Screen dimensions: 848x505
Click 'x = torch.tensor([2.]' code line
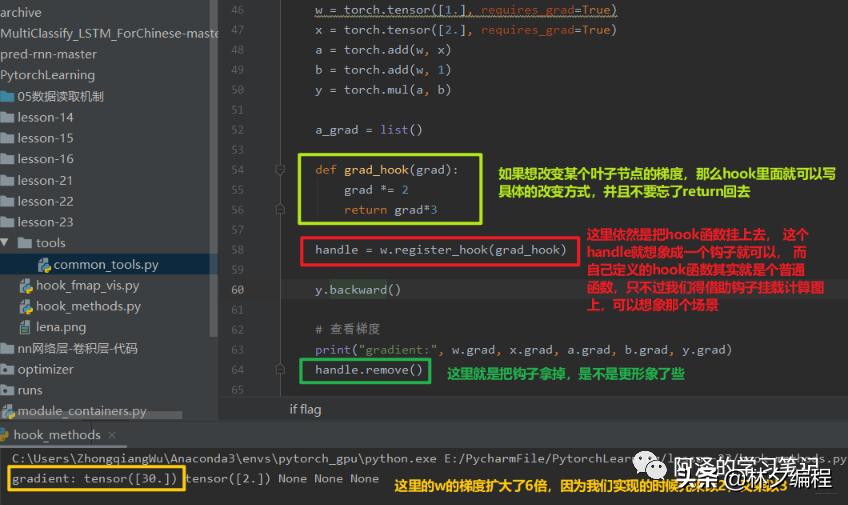[x=466, y=30]
